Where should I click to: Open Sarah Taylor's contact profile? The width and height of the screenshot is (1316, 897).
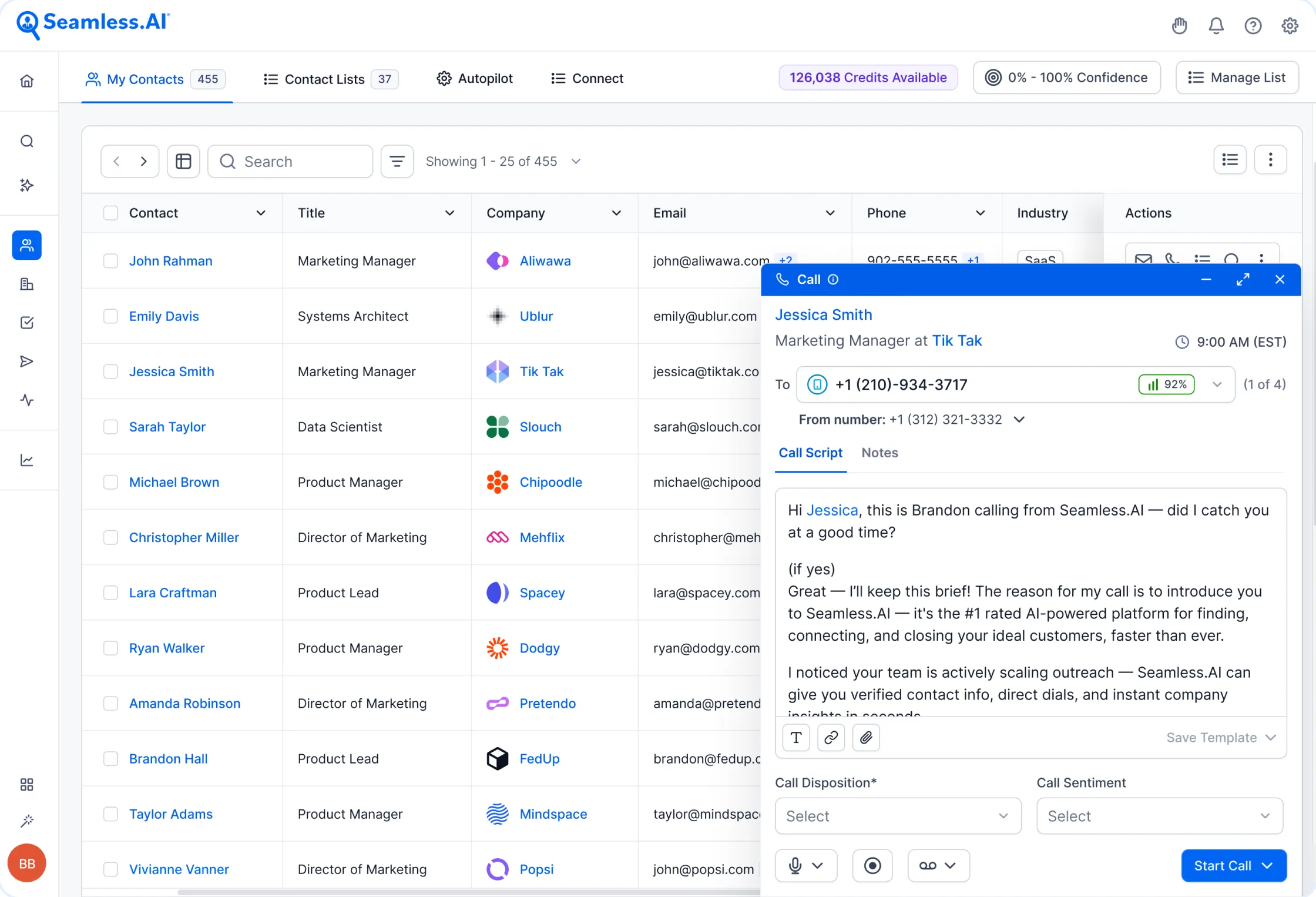pyautogui.click(x=167, y=427)
